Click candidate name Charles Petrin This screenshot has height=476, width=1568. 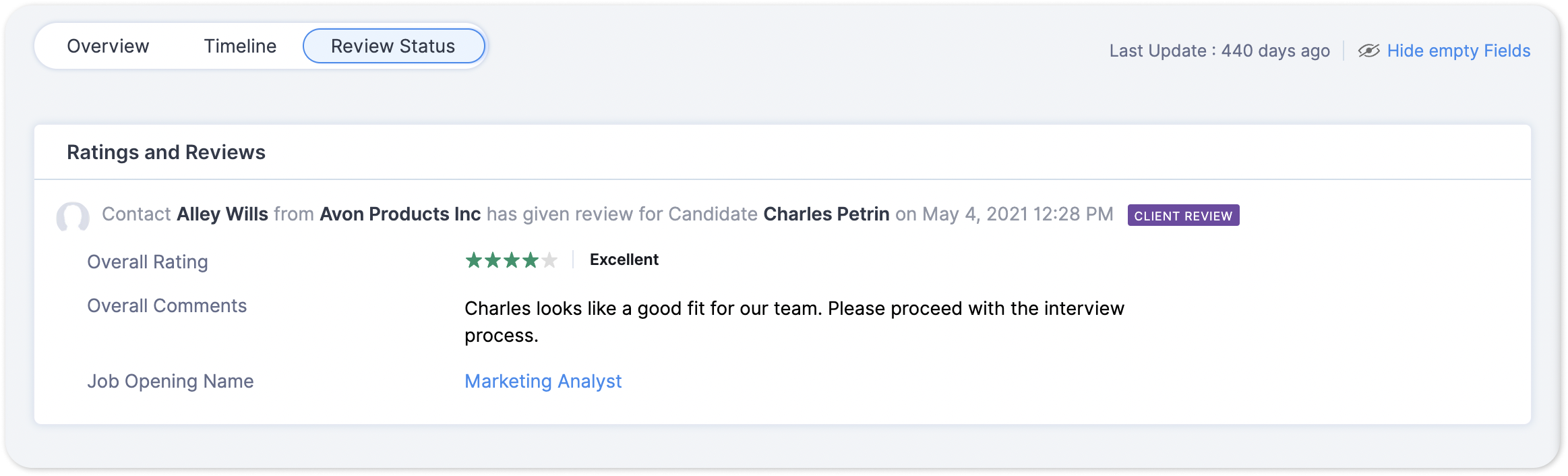[x=826, y=214]
